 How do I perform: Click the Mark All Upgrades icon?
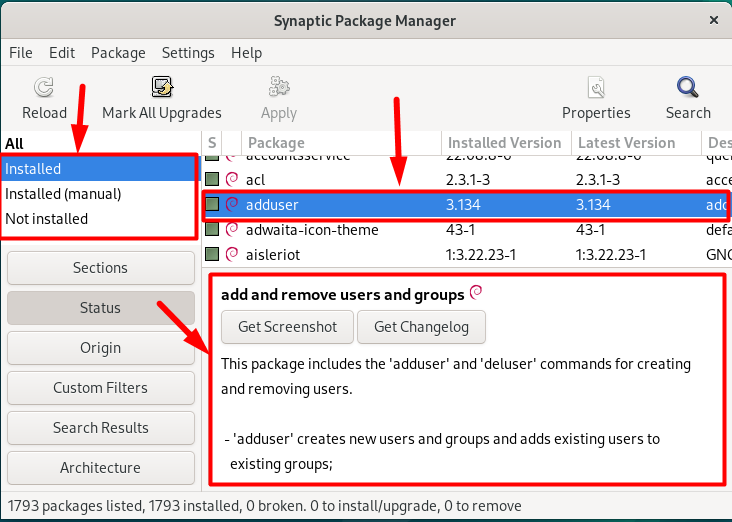162,87
